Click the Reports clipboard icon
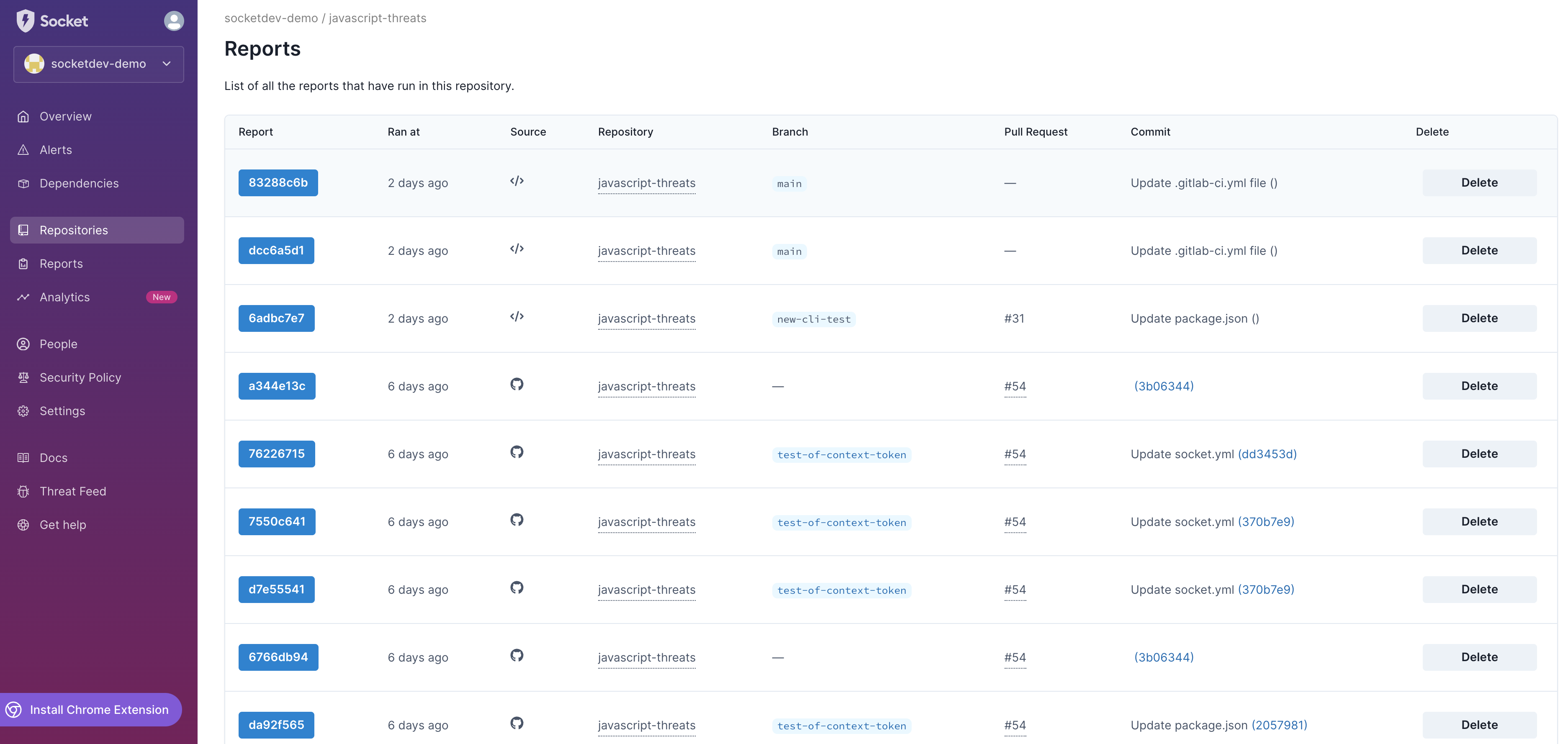Image resolution: width=1568 pixels, height=744 pixels. [x=23, y=263]
